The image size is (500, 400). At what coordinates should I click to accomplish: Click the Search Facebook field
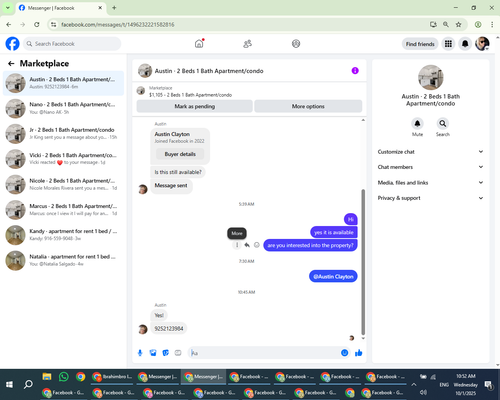[72, 44]
